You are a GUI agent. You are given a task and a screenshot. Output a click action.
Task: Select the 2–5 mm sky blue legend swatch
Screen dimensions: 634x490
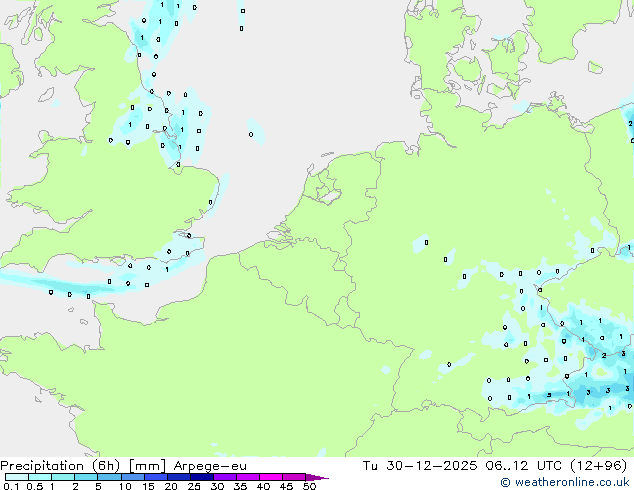[x=86, y=477]
